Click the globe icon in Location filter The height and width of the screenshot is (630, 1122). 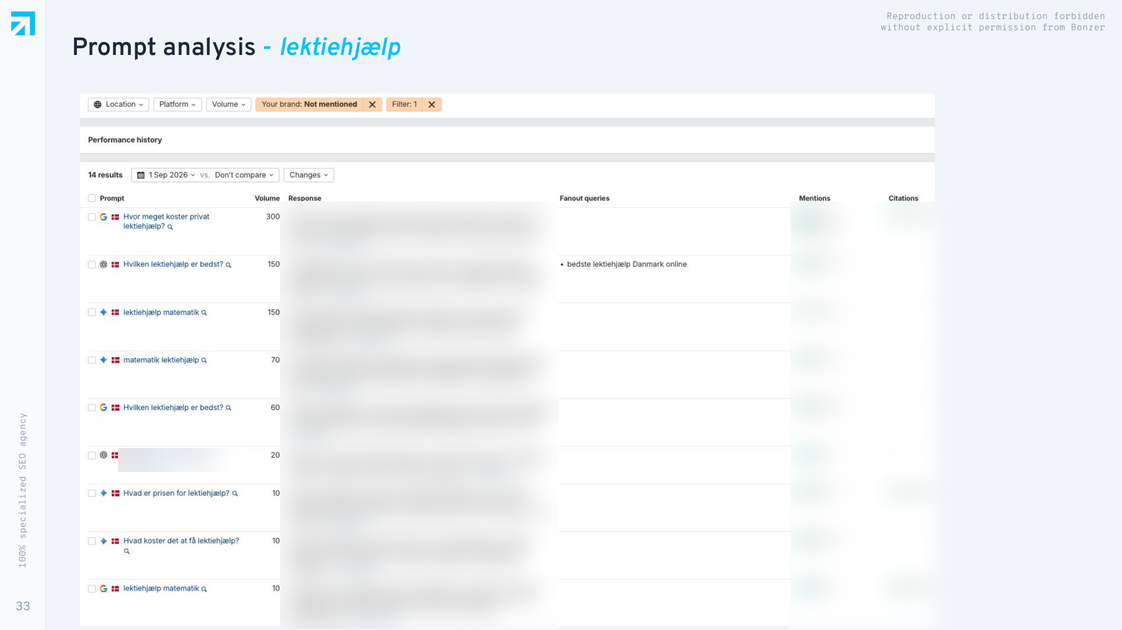click(x=98, y=105)
